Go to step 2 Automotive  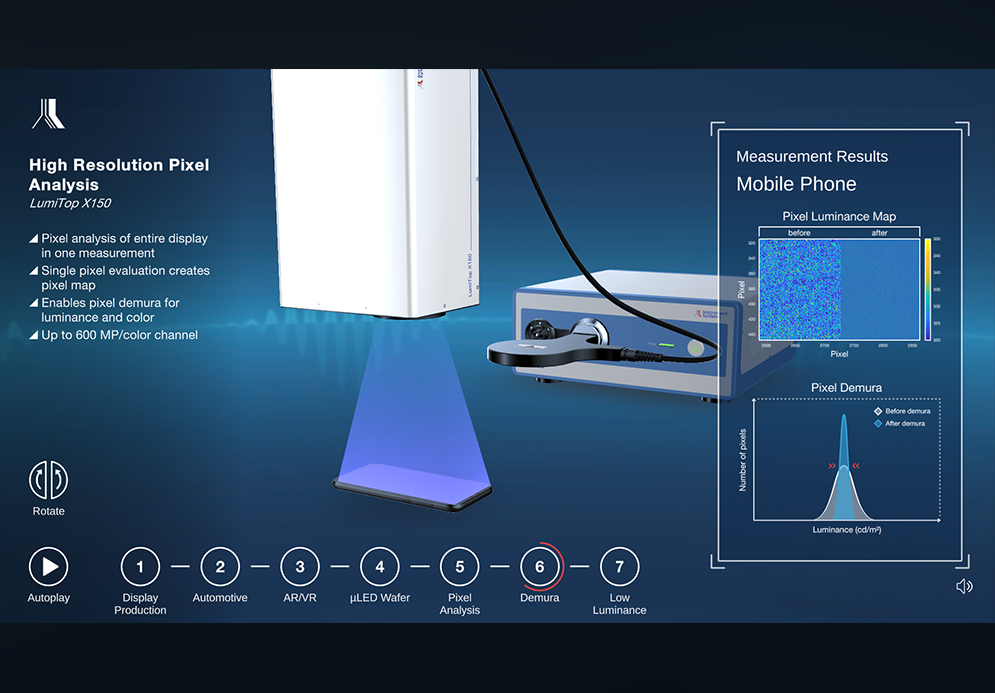[x=220, y=567]
